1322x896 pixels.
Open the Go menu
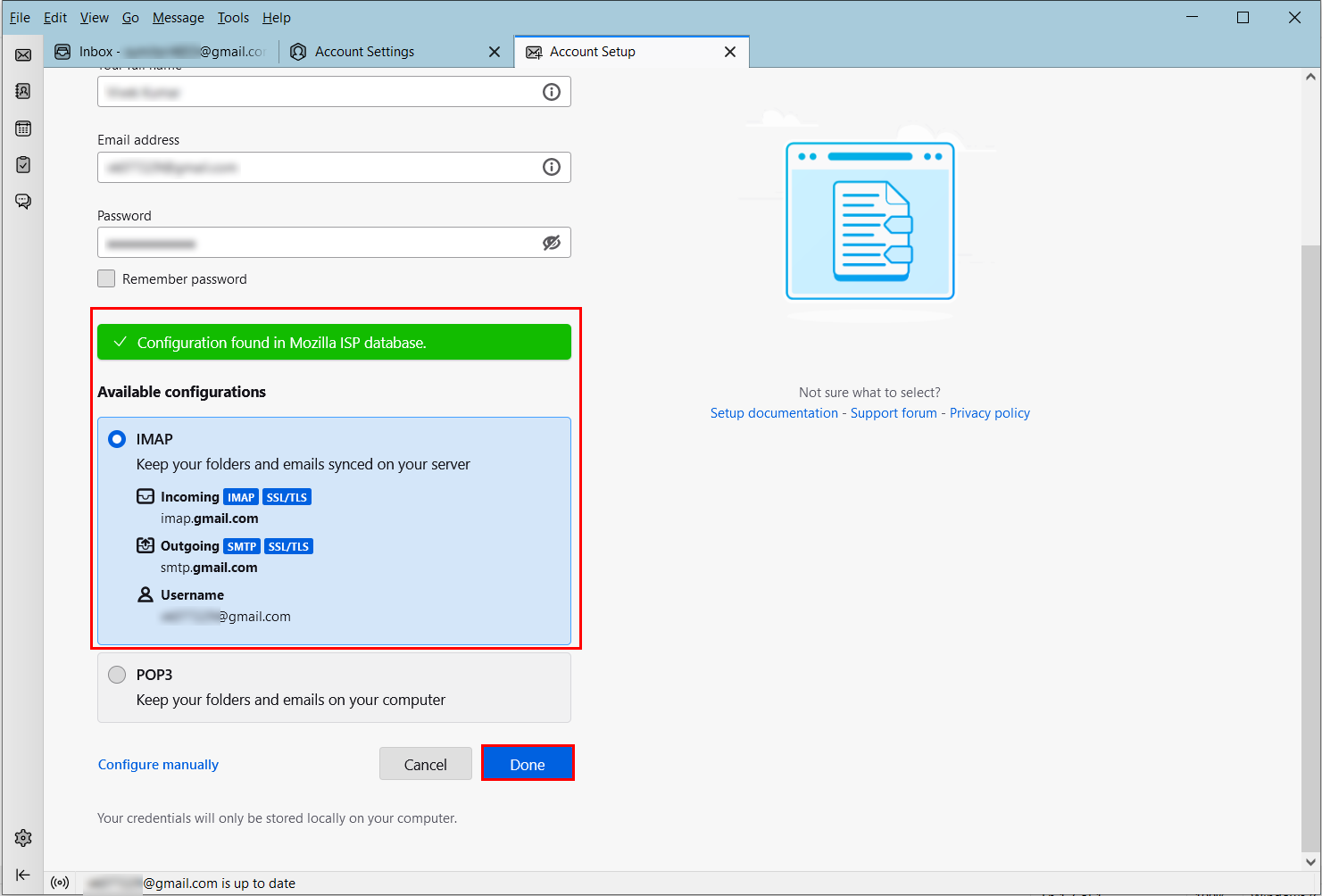(x=130, y=18)
